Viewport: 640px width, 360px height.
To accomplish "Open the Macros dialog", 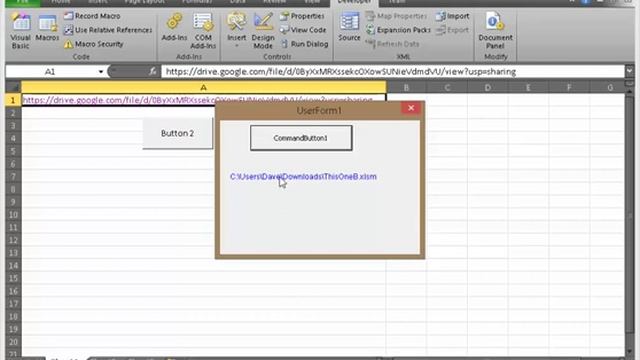I will coord(47,28).
